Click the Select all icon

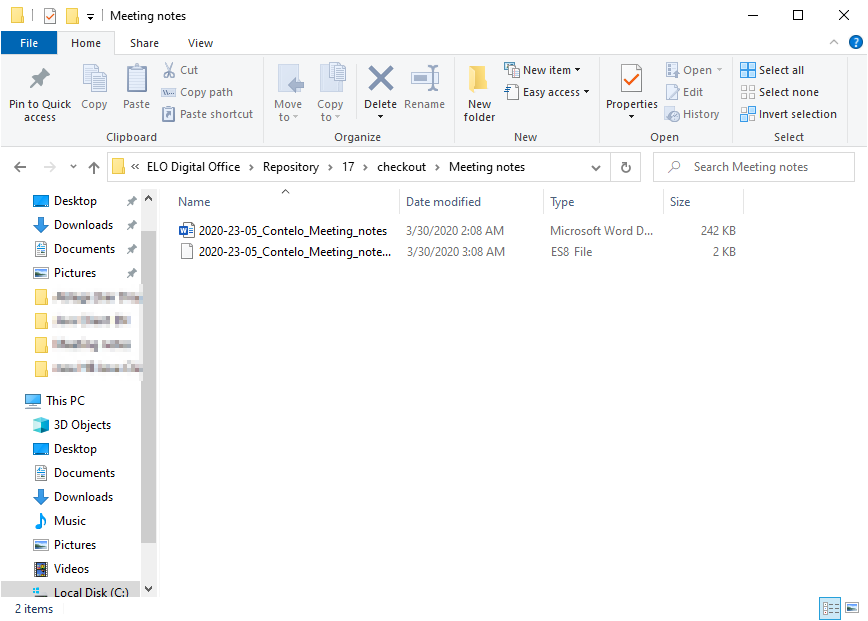748,70
